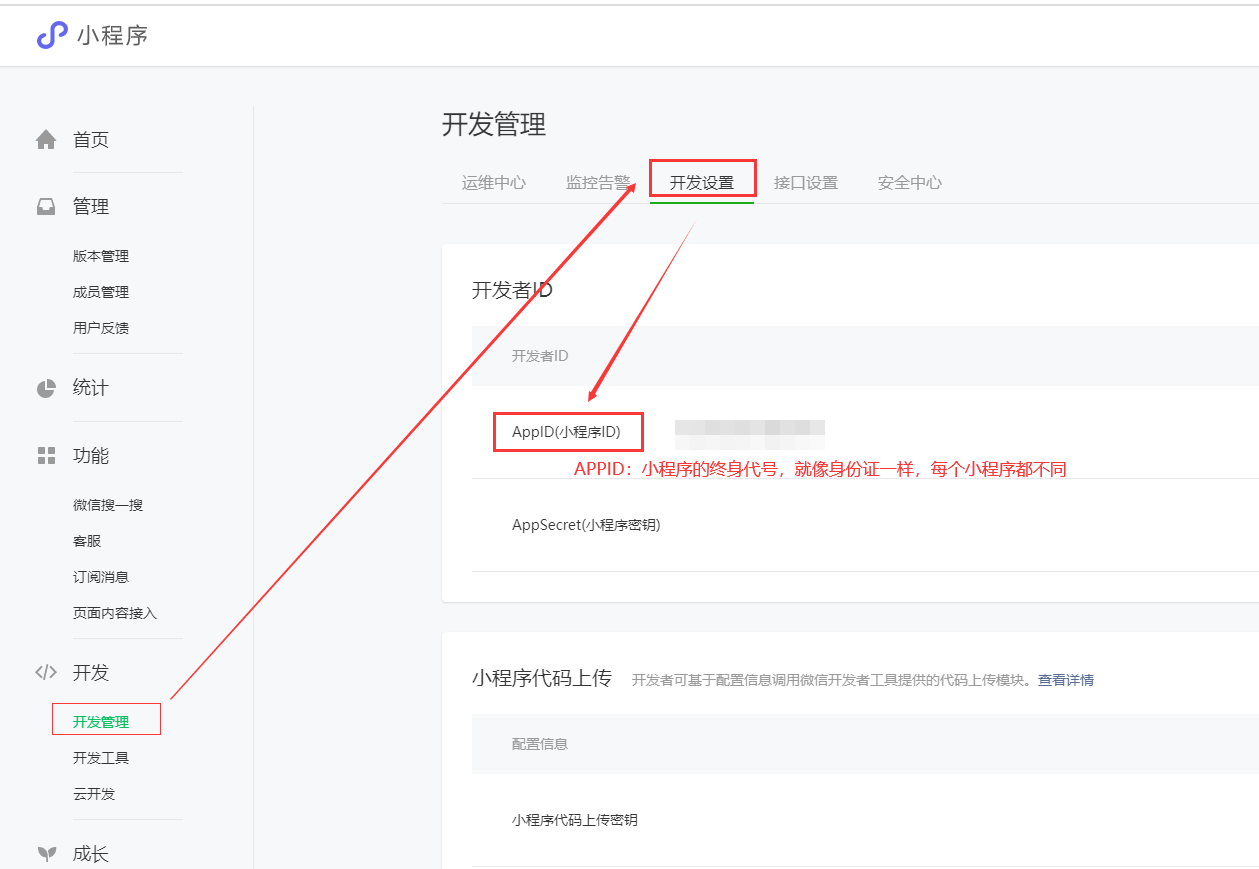Switch to the 监控告警 tab
The height and width of the screenshot is (869, 1259).
point(598,183)
